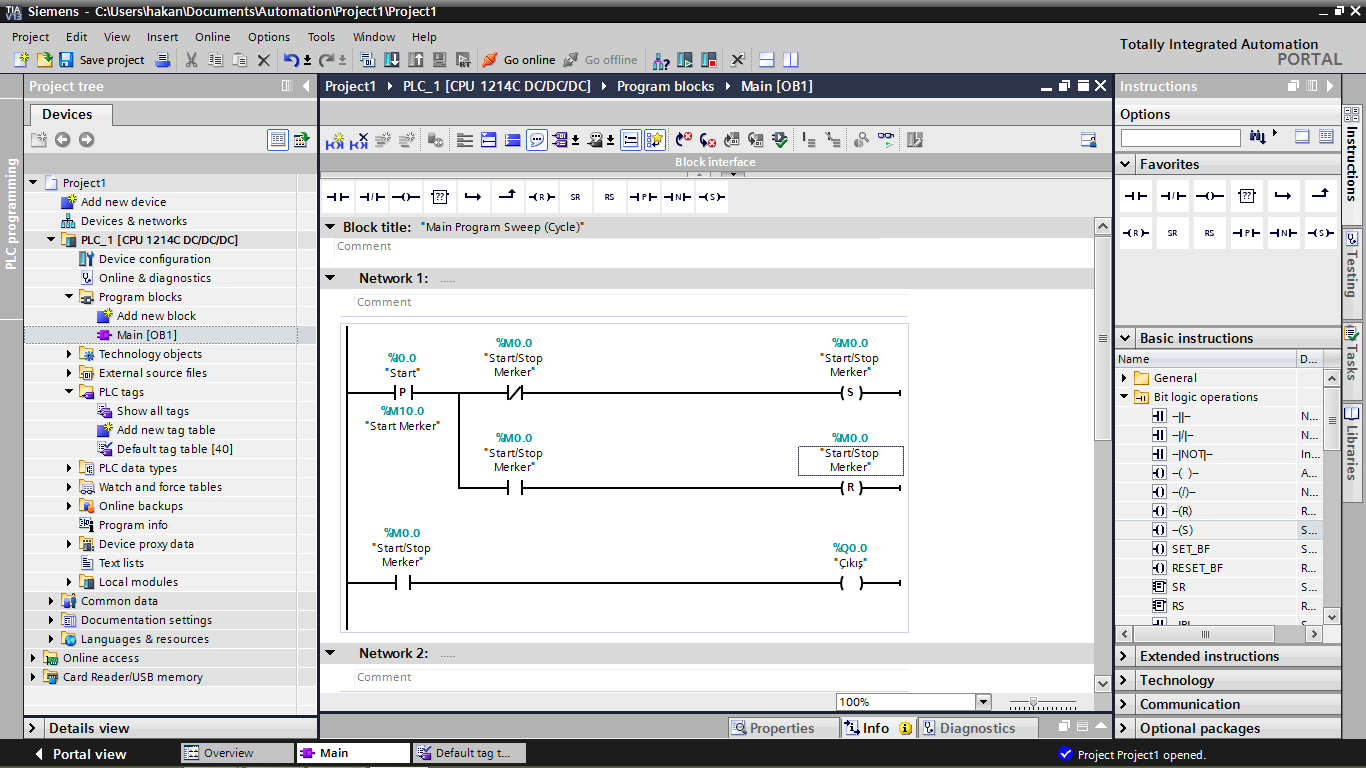1366x768 pixels.
Task: Click the Cut scissors icon
Action: pos(191,60)
